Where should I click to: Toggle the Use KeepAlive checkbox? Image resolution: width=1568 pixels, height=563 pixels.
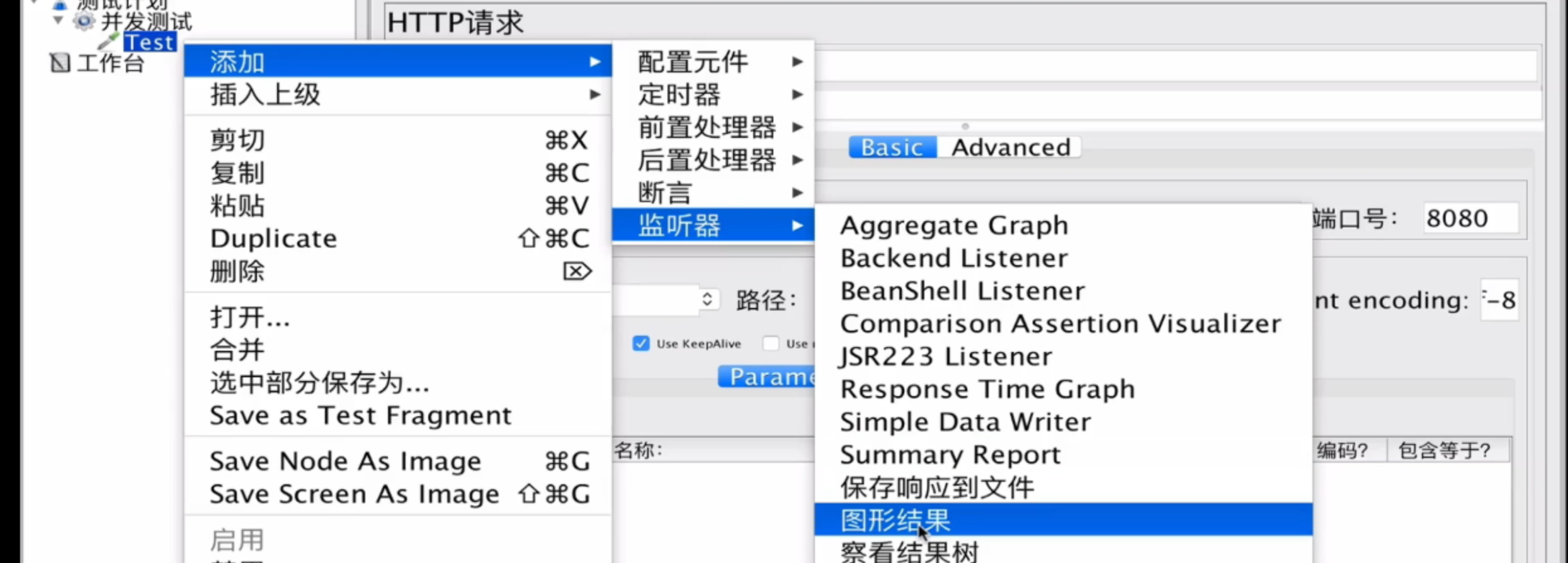(641, 343)
